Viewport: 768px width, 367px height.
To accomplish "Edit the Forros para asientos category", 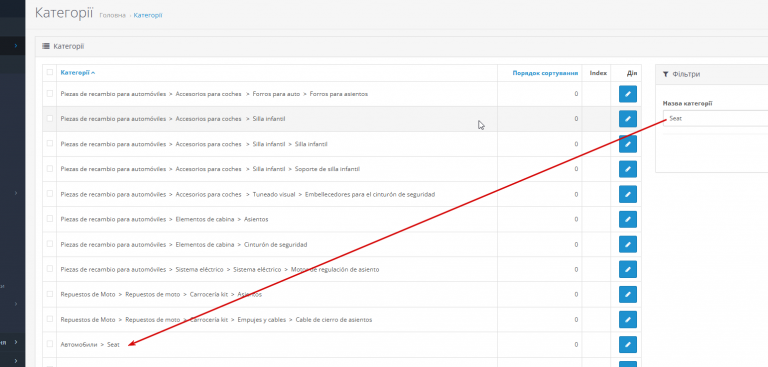I will pos(627,94).
